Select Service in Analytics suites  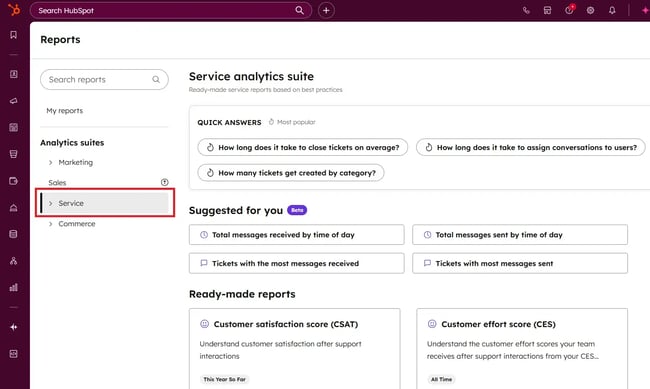pyautogui.click(x=105, y=203)
